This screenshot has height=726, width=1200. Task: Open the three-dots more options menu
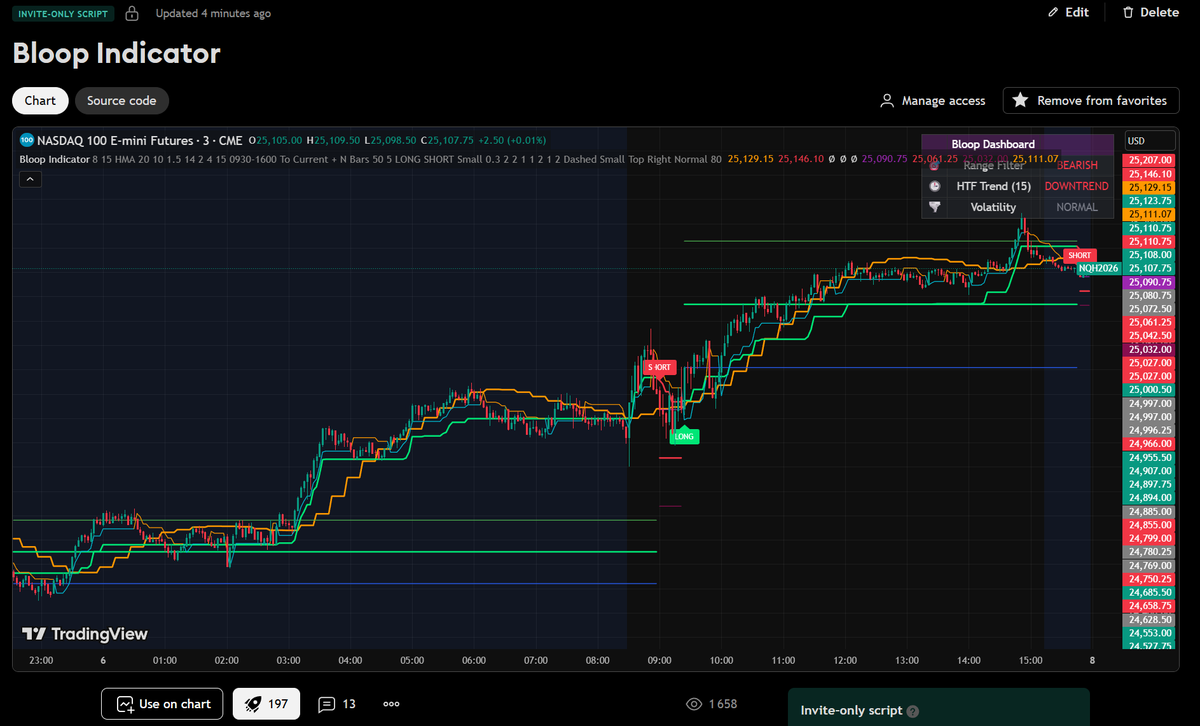392,704
